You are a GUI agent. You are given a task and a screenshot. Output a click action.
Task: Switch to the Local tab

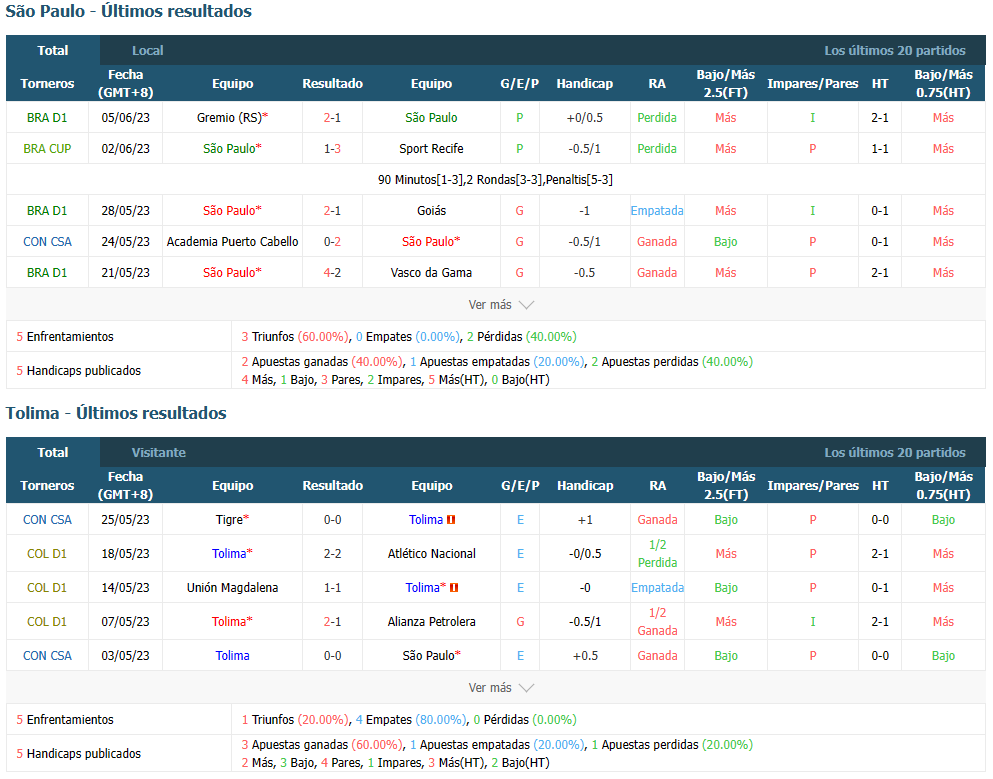tap(148, 51)
